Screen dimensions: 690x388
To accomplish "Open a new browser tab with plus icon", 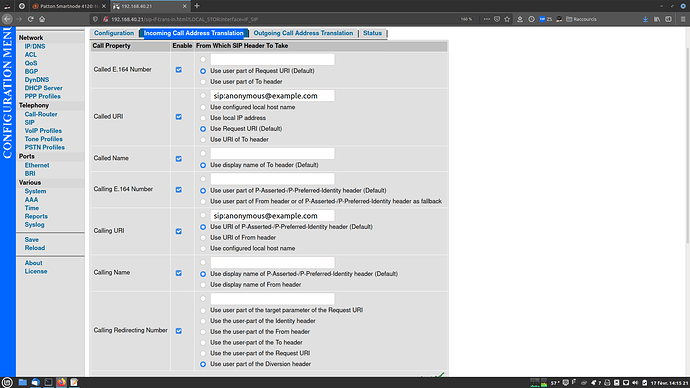I will coord(197,6).
